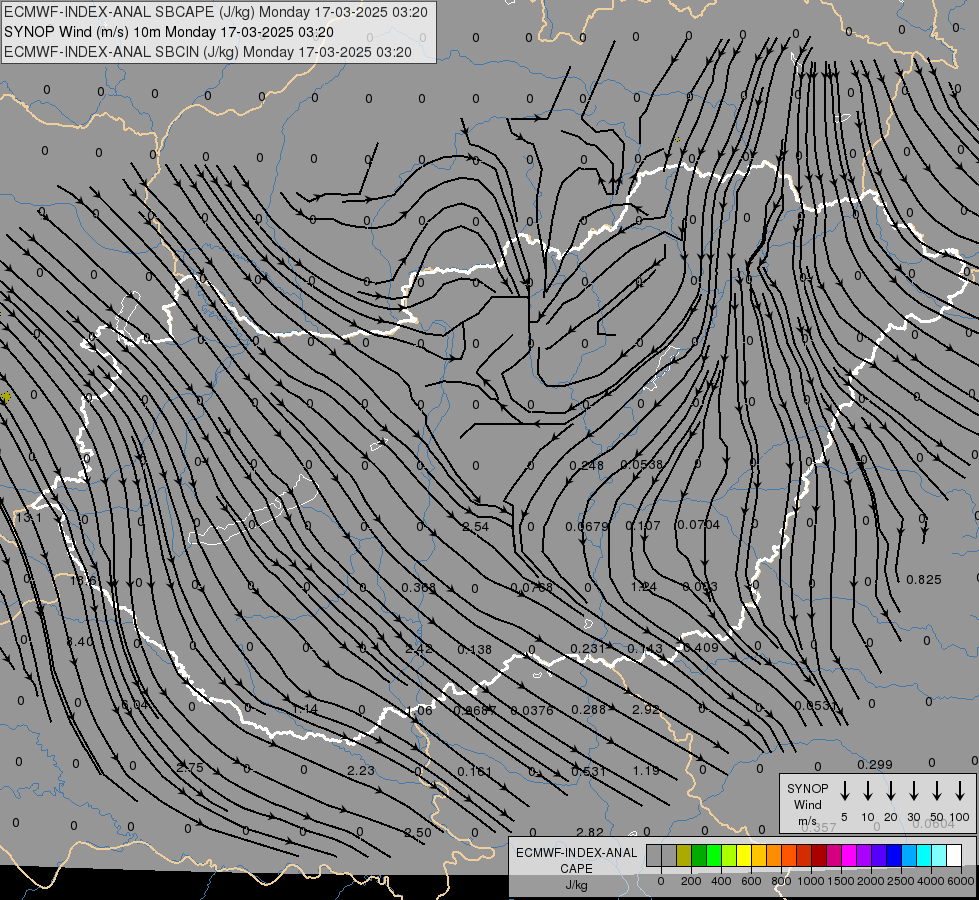Pick the pure yellow CAPE swatch
Image resolution: width=979 pixels, height=900 pixels.
(x=744, y=855)
